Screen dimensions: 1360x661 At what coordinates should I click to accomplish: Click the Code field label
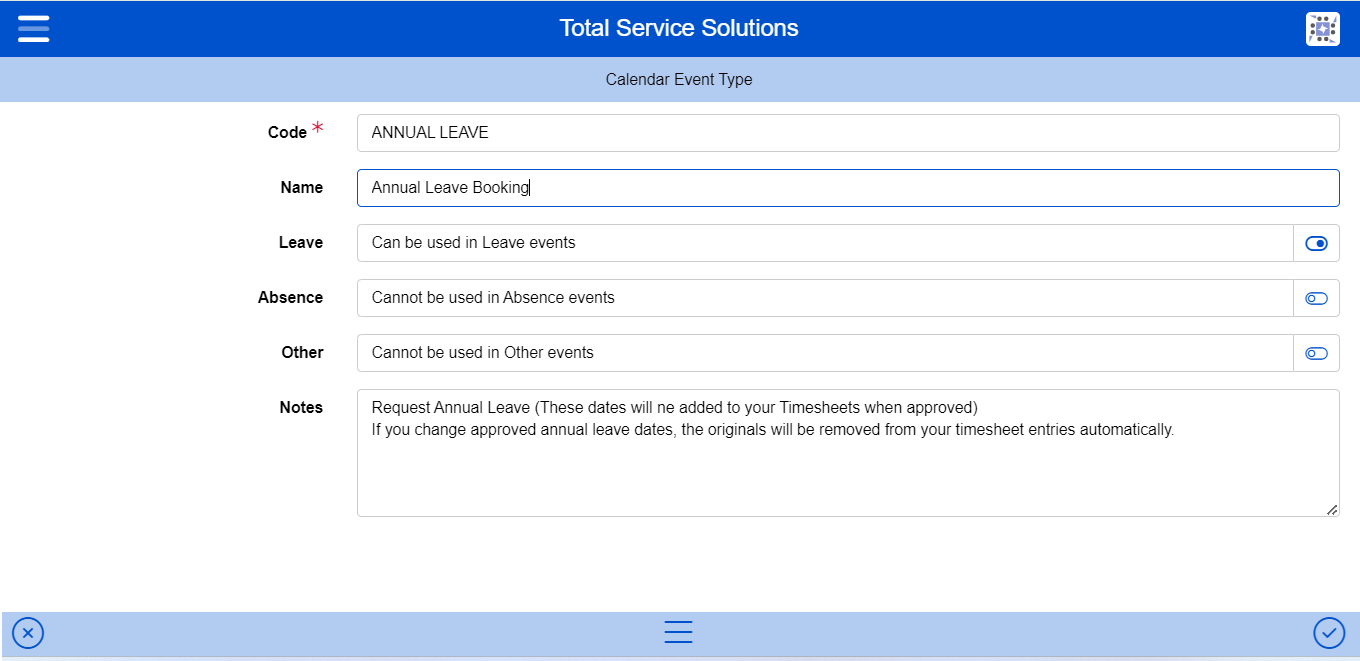(287, 133)
